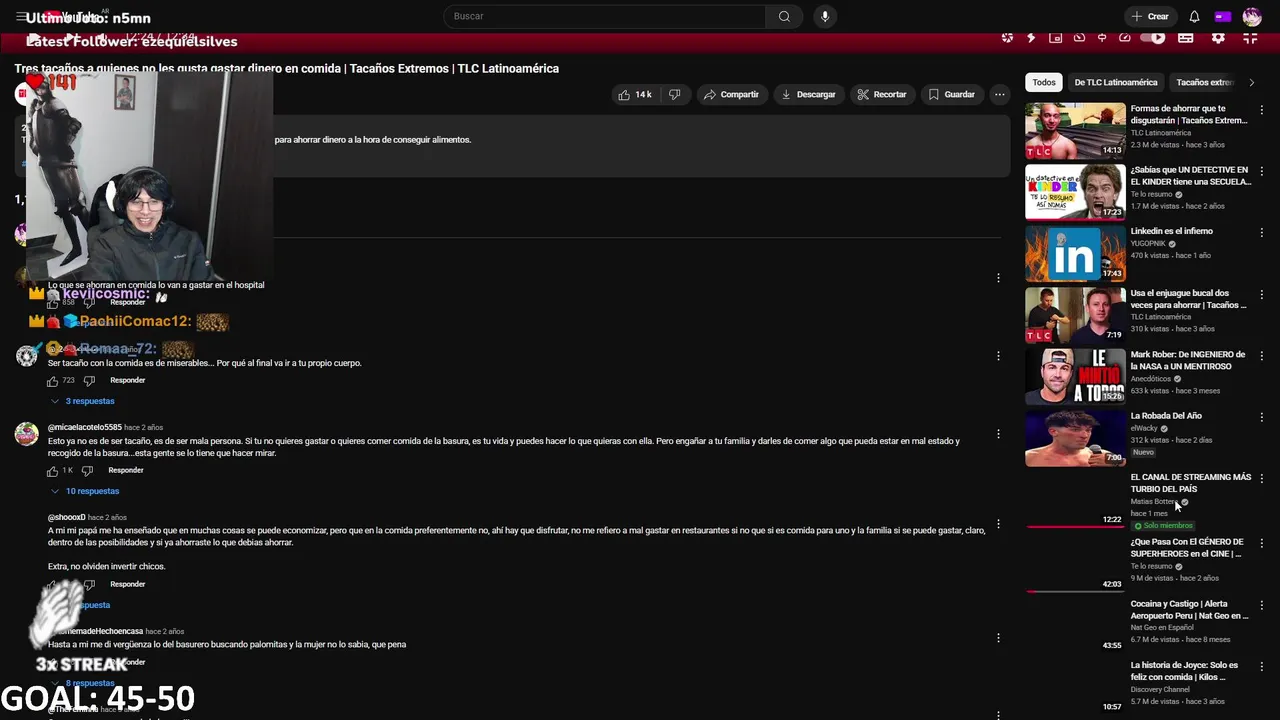Open '¿Que Pasa Con El GÉNERO DE SUPERHEROES' title

tap(1187, 548)
